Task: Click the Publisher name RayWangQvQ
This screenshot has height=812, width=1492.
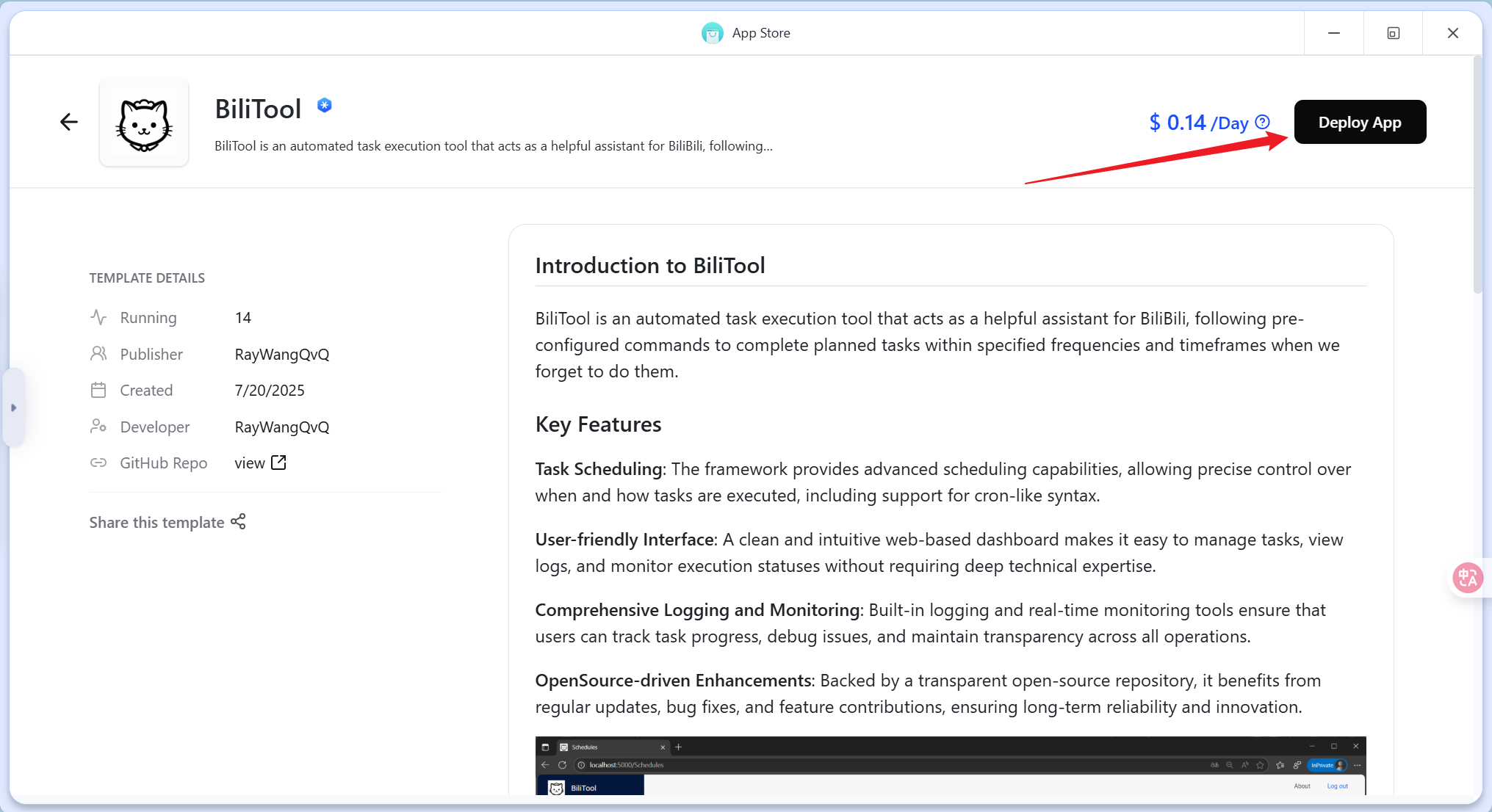Action: (282, 355)
